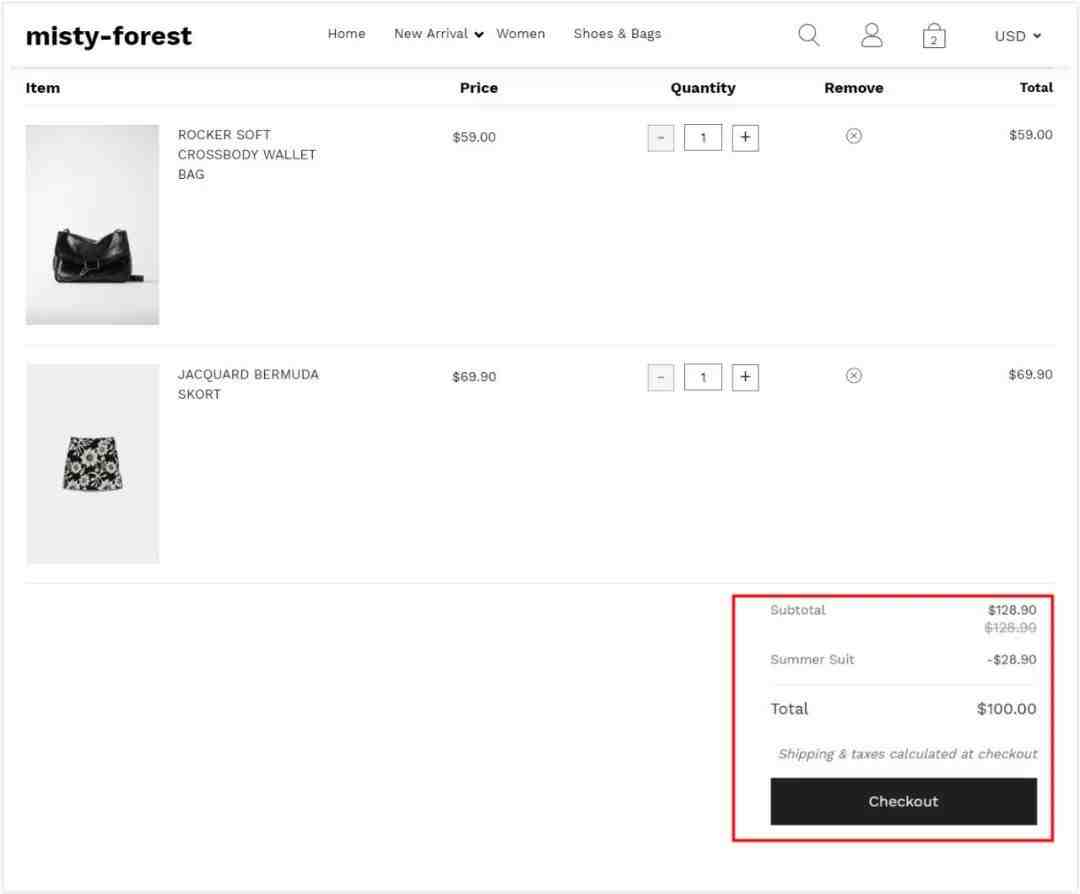Viewport: 1080px width, 894px height.
Task: Click the misty-forest store logo
Action: (108, 36)
